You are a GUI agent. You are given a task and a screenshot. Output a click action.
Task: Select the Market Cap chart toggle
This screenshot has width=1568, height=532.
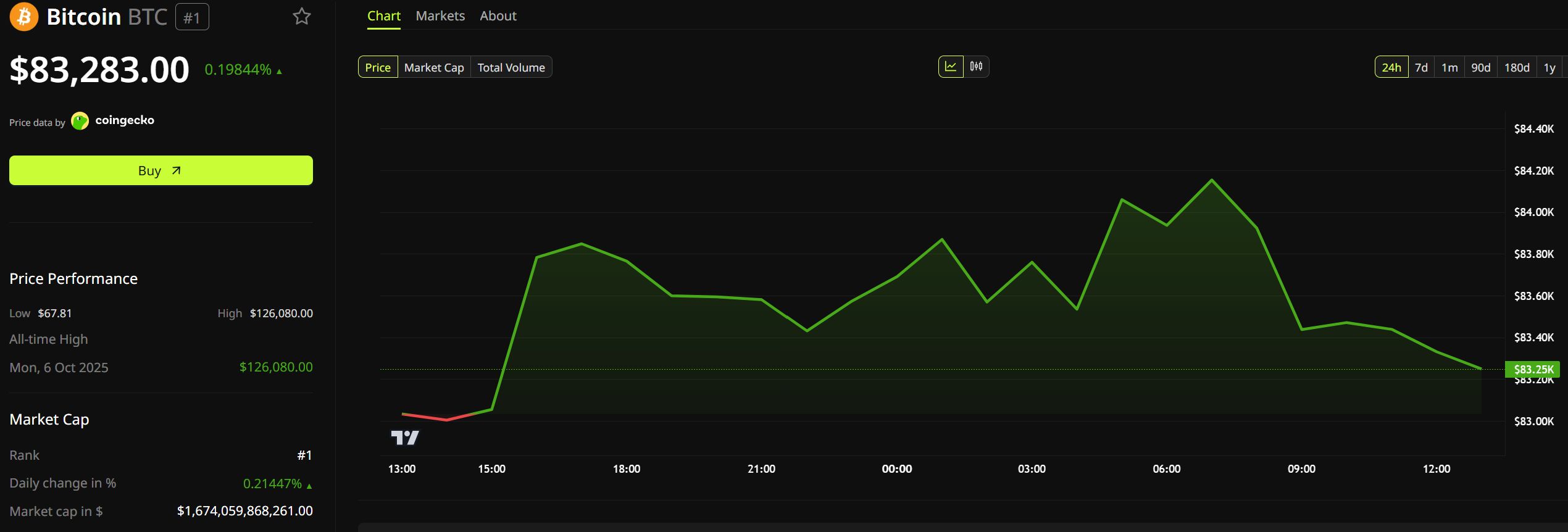(x=434, y=67)
